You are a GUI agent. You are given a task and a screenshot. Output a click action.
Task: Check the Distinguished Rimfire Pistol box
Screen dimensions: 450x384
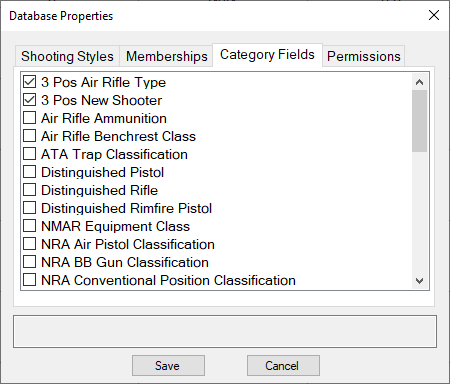coord(29,208)
